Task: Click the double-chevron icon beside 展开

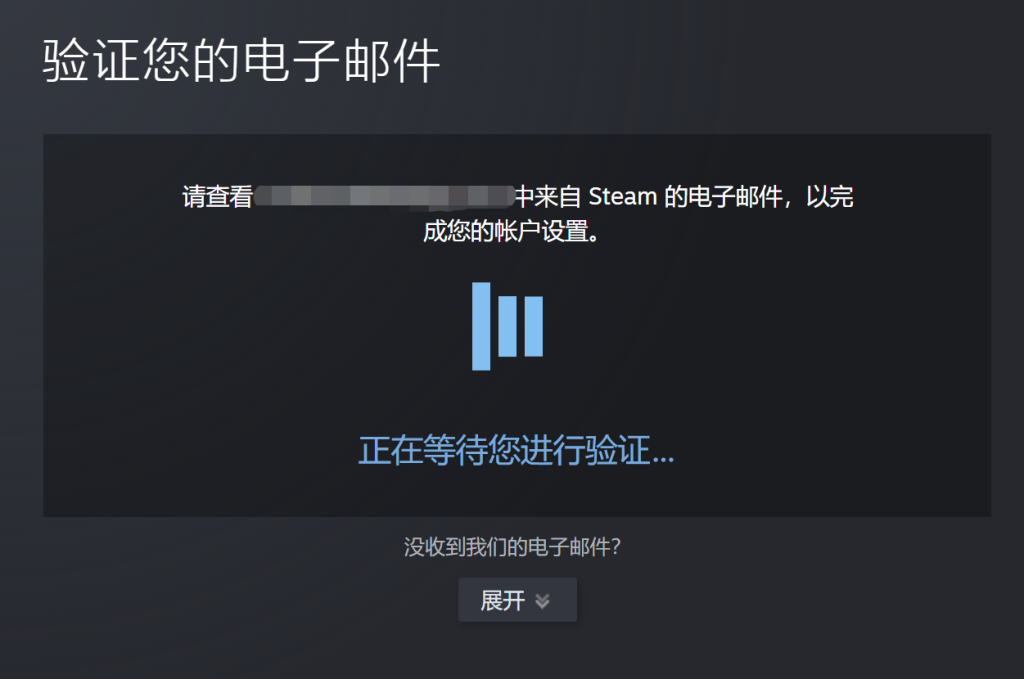Action: [x=542, y=601]
